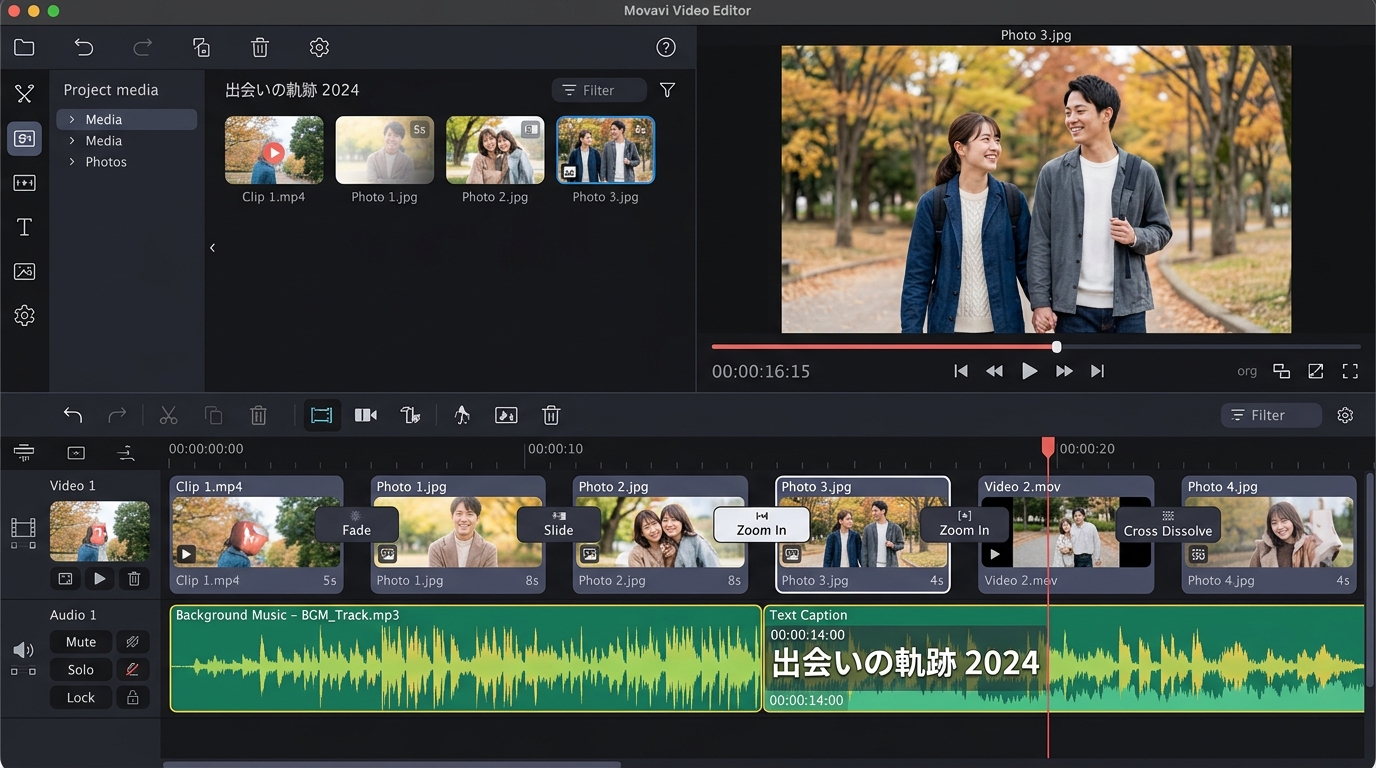Click the detach preview window icon
The height and width of the screenshot is (768, 1376).
tap(1281, 371)
